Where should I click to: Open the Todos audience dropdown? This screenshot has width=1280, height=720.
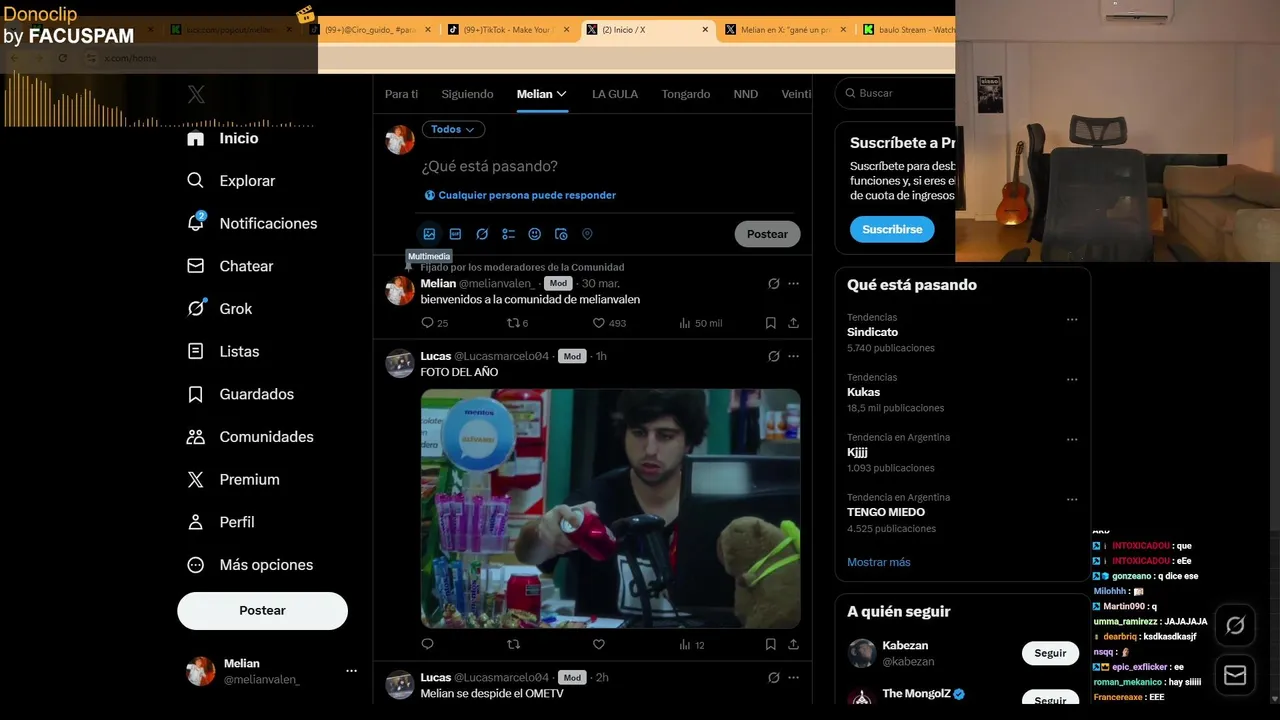click(453, 129)
